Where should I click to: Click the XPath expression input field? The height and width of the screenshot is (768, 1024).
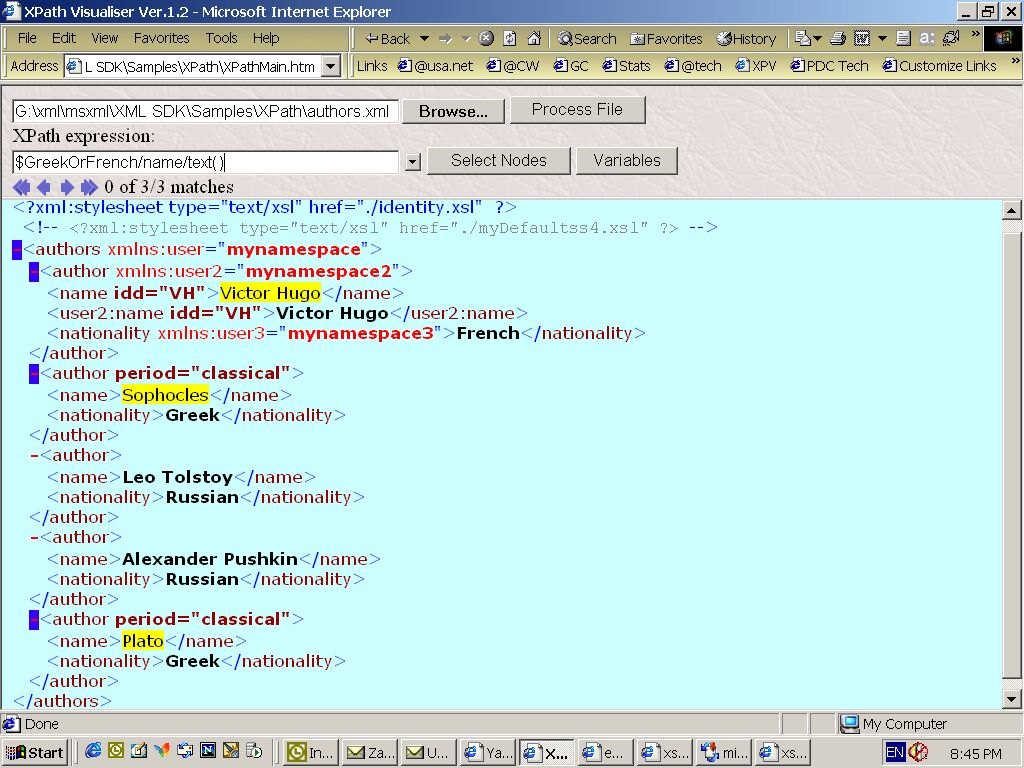click(205, 162)
